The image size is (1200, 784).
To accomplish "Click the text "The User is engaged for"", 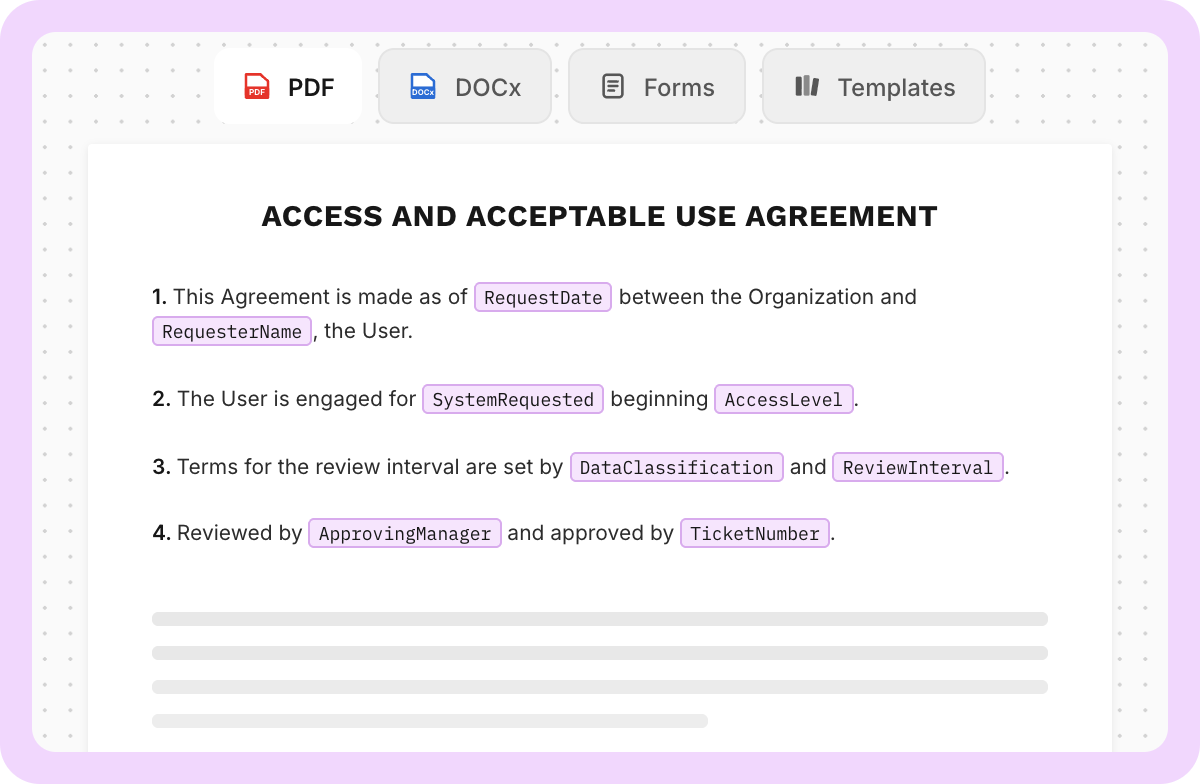I will pos(296,399).
